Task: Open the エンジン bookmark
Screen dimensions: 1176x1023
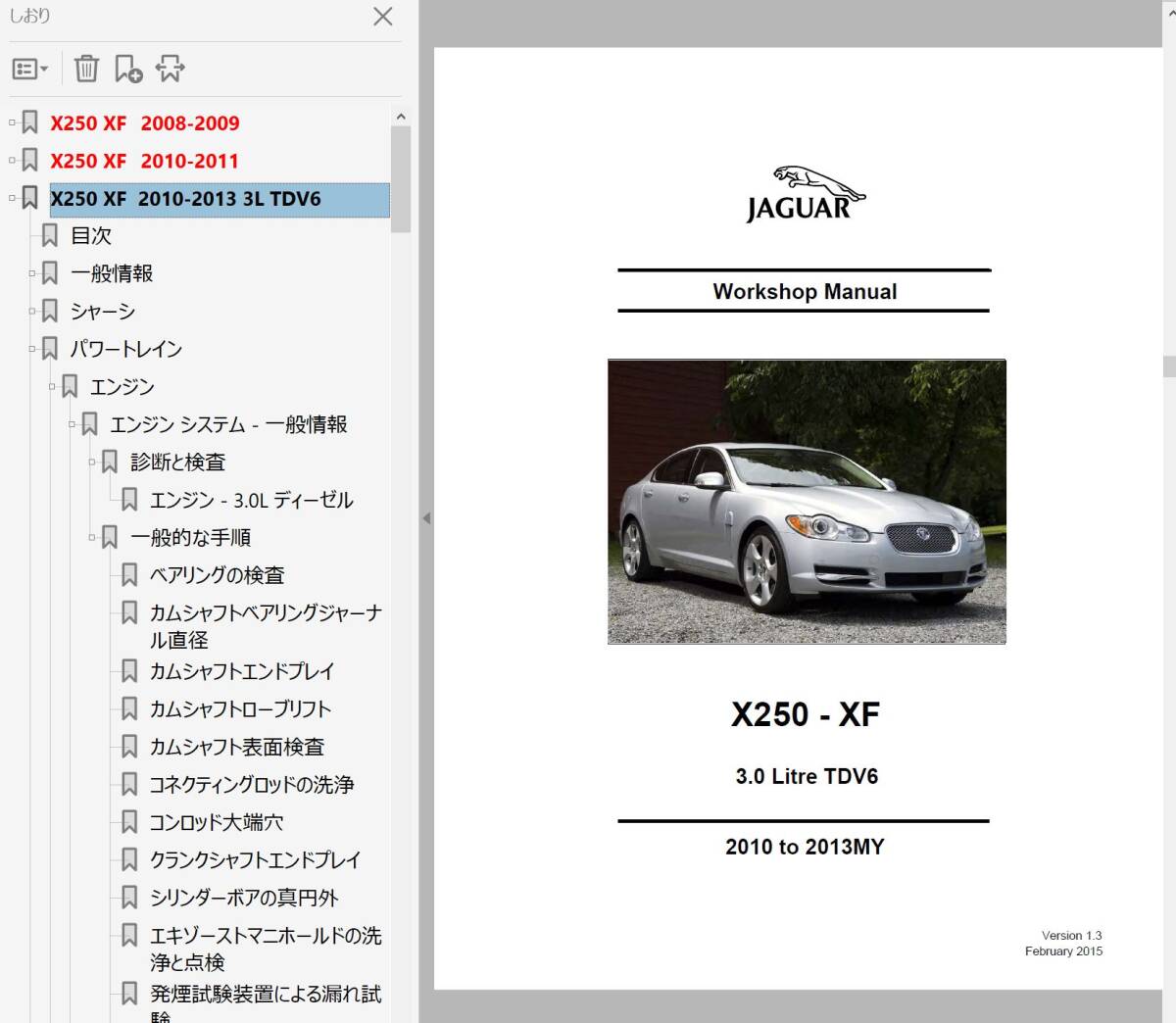Action: [122, 387]
